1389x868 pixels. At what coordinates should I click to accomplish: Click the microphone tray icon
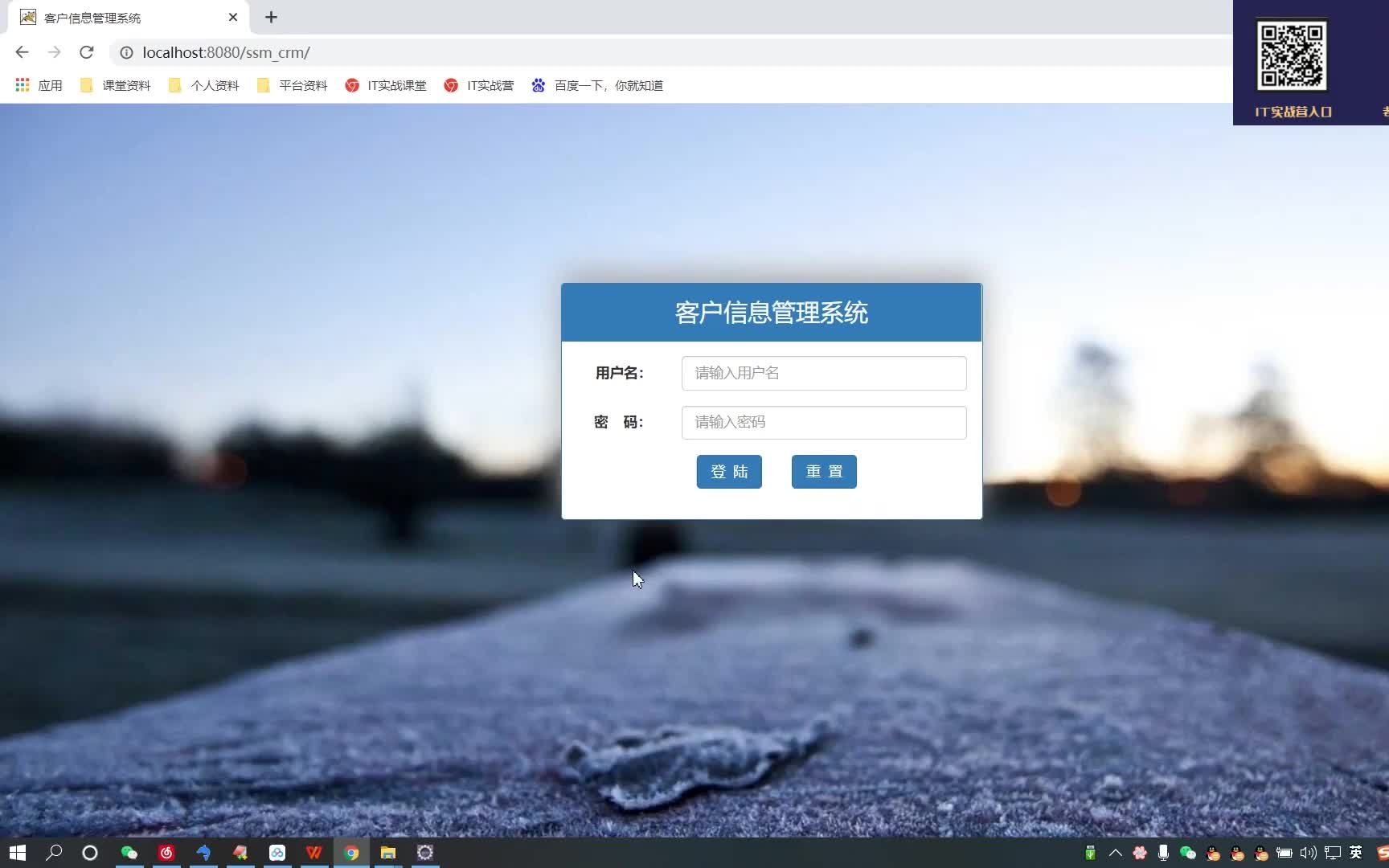pyautogui.click(x=1163, y=853)
